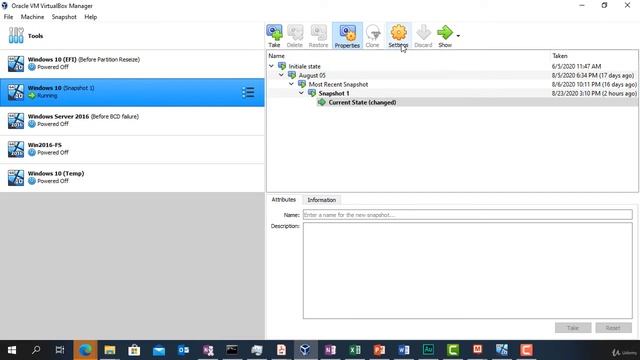The image size is (640, 360).
Task: Select Windows Server 2016 virtual machine
Action: [x=132, y=121]
